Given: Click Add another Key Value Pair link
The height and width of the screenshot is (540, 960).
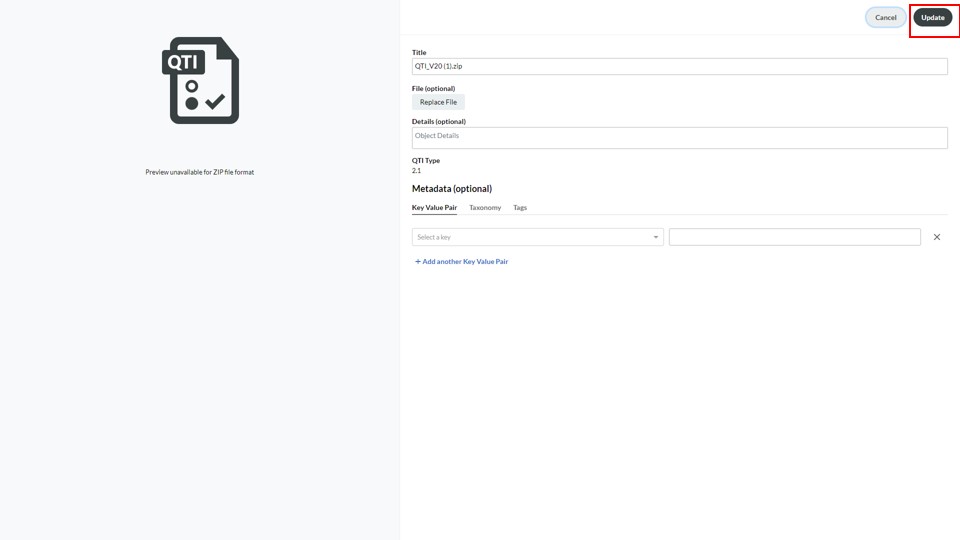Looking at the screenshot, I should [x=462, y=261].
